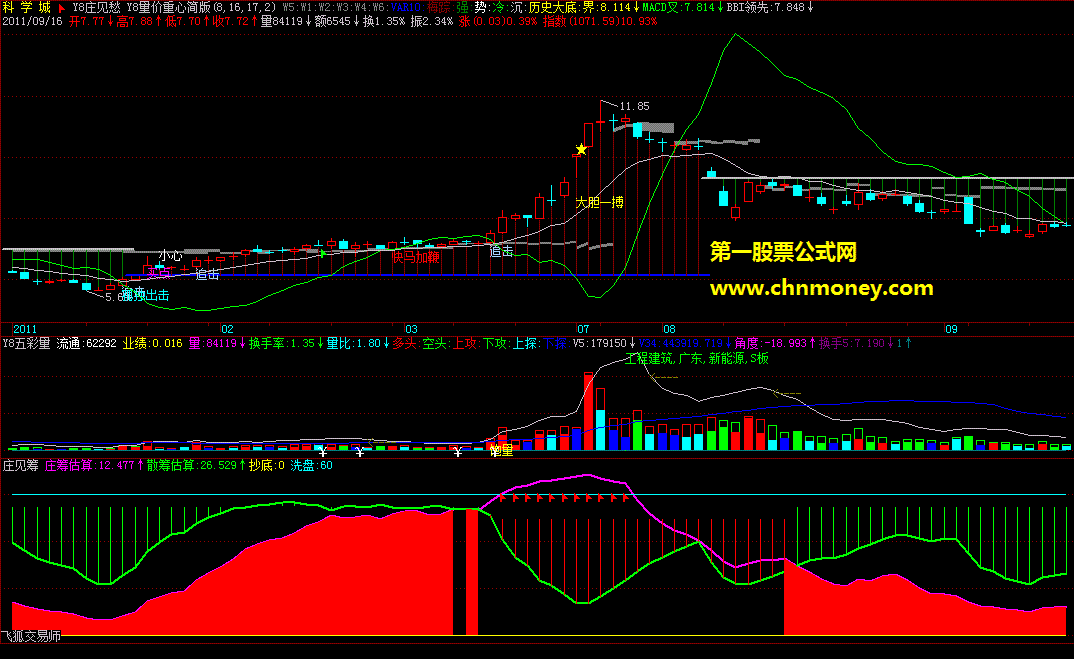Click the yellow star marker on the candlestick chart
Viewport: 1074px width, 659px height.
582,149
